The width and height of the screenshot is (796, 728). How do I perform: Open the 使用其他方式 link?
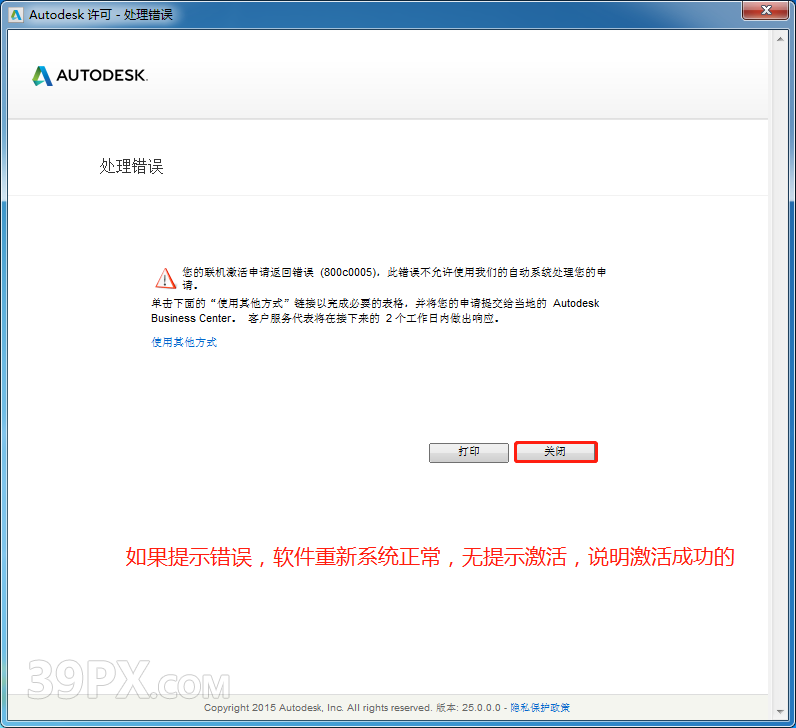click(184, 342)
